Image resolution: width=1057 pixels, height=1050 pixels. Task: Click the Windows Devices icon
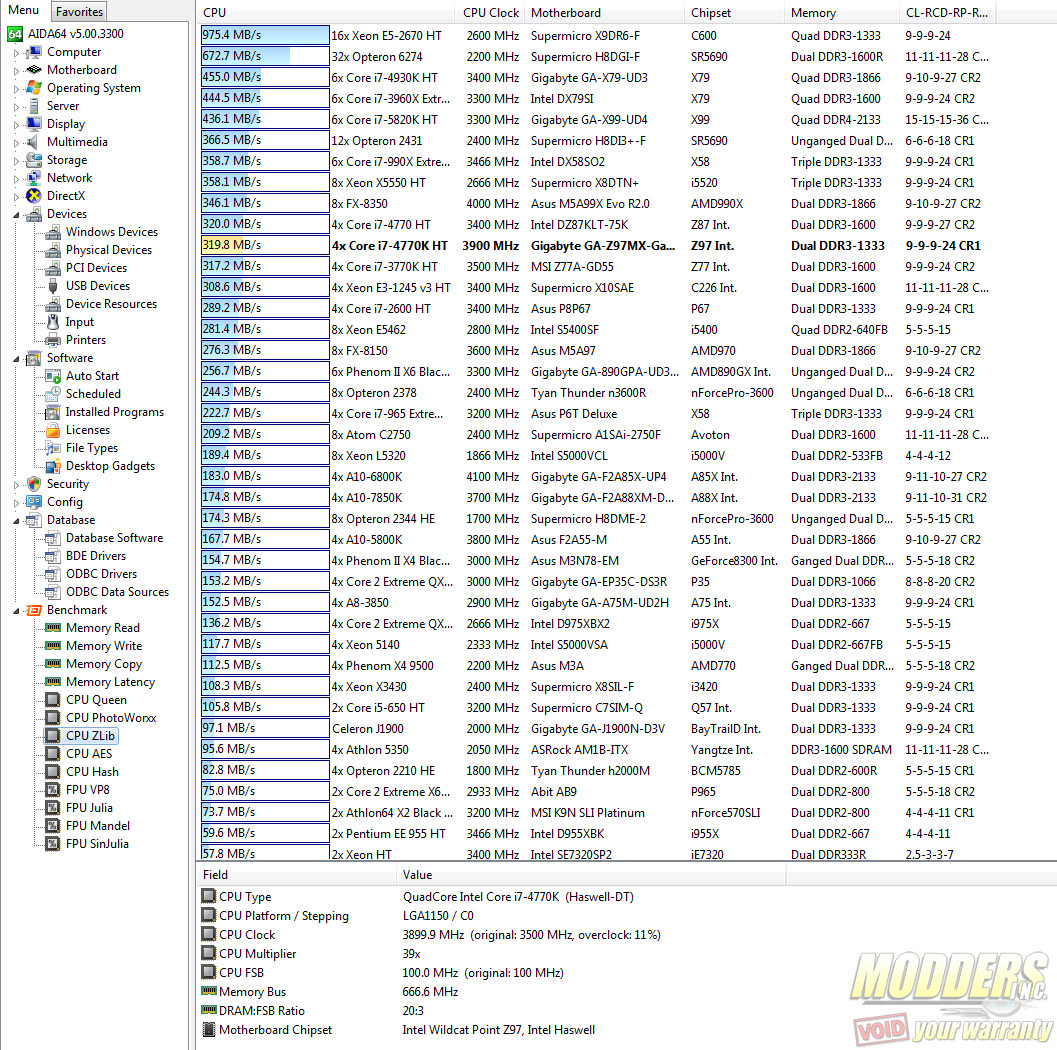pyautogui.click(x=53, y=232)
